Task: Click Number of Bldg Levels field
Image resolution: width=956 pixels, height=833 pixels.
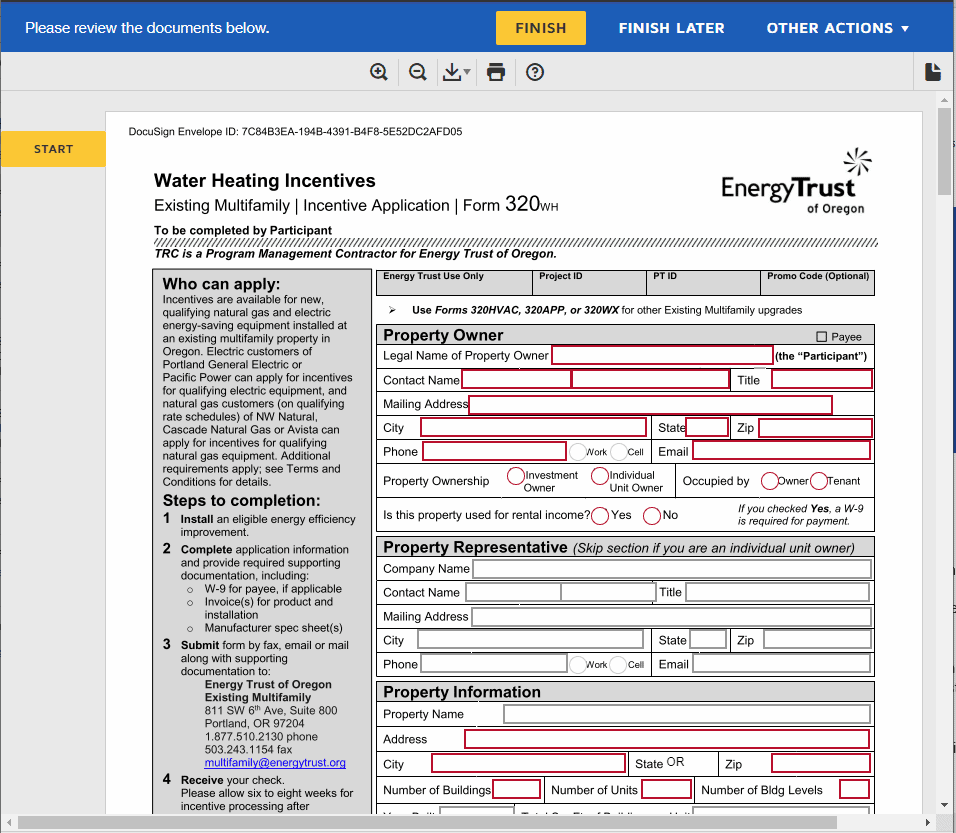Action: click(854, 789)
